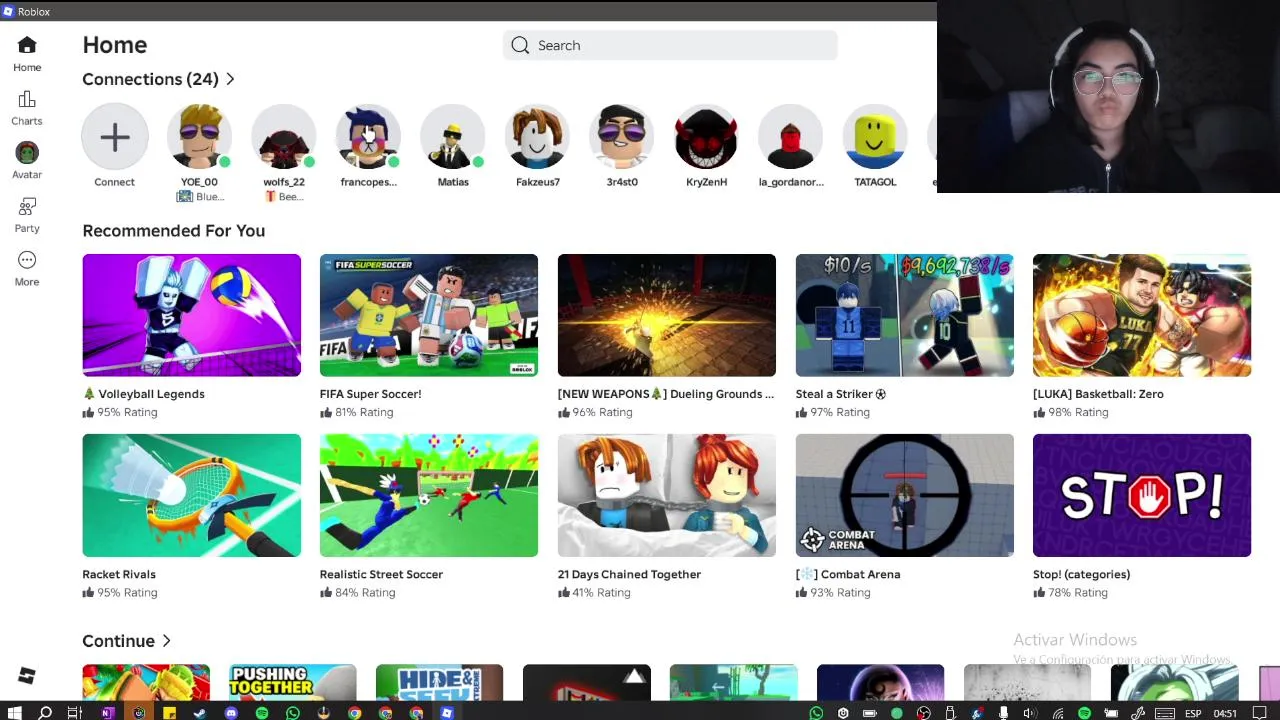Viewport: 1280px width, 720px height.
Task: Open wolfs_22 connection avatar
Action: tap(284, 137)
